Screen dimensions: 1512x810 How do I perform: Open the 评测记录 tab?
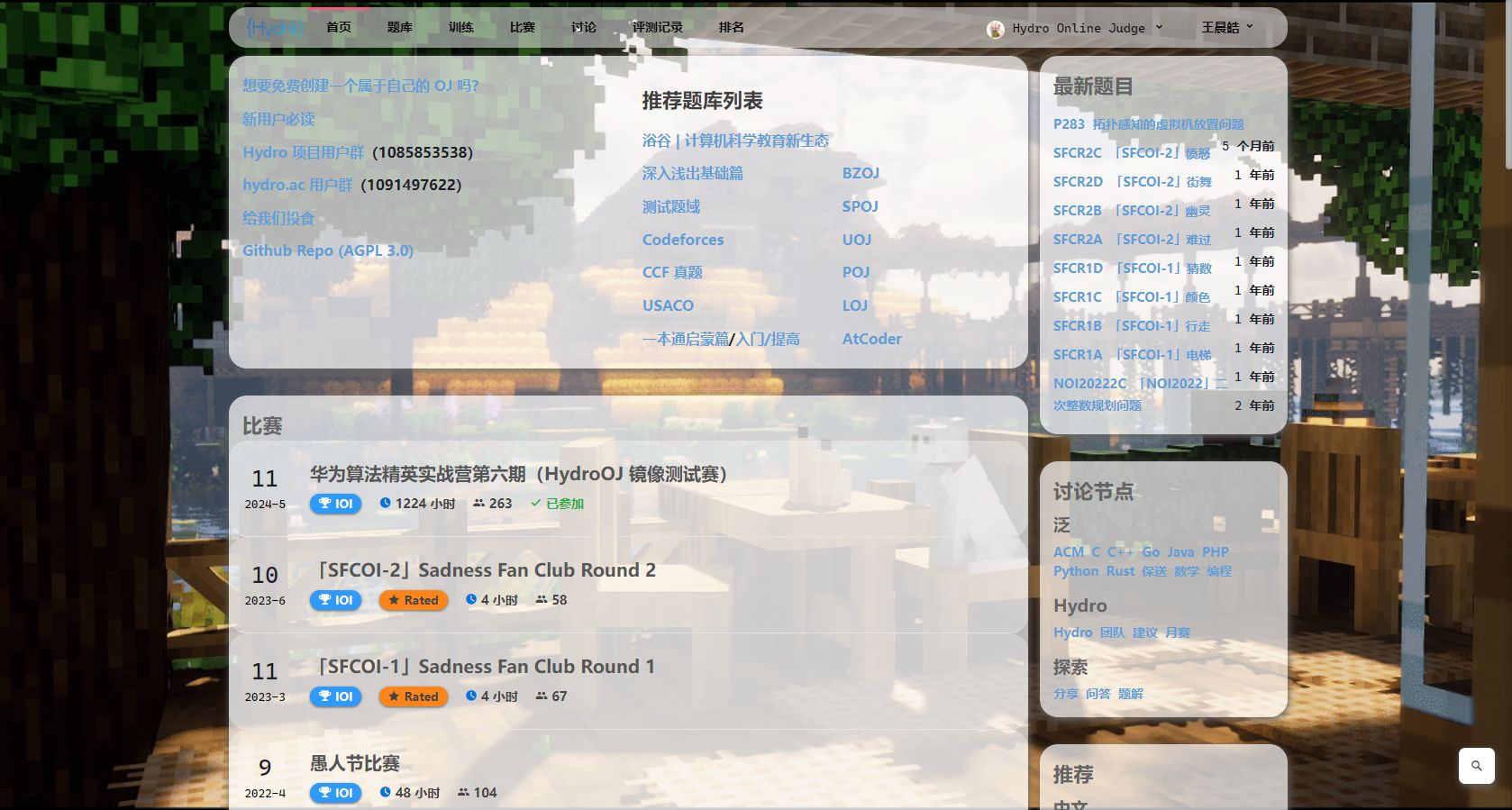pos(658,28)
